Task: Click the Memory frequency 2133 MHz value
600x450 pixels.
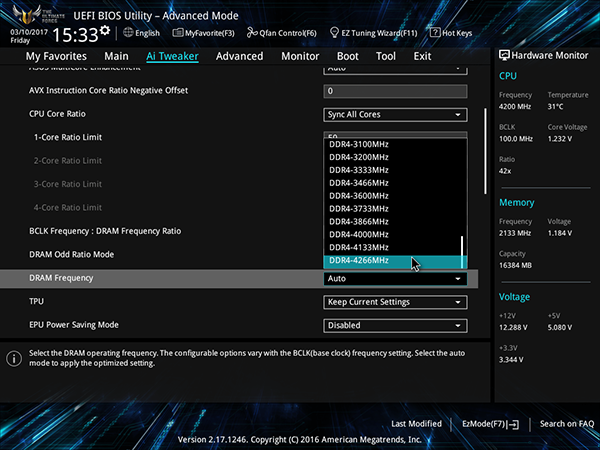Action: (515, 233)
